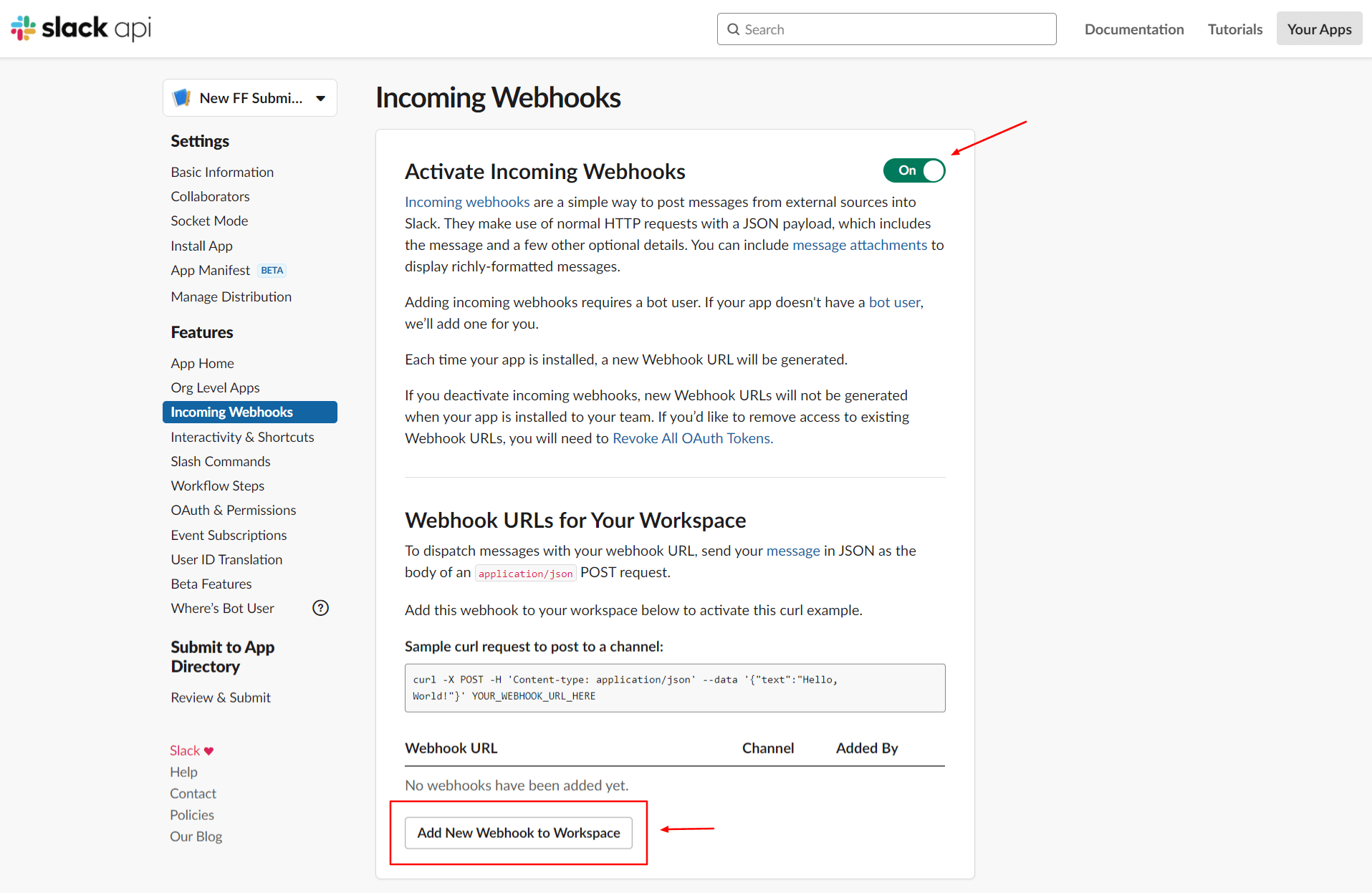Click the heart icon next to Slack

207,750
